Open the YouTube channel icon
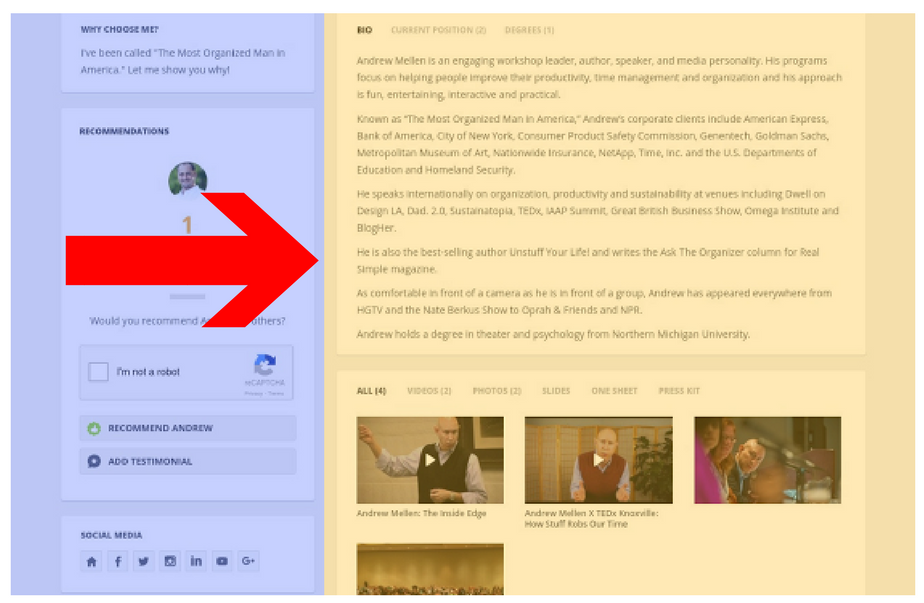Screen dimensions: 924x603 (x=222, y=561)
